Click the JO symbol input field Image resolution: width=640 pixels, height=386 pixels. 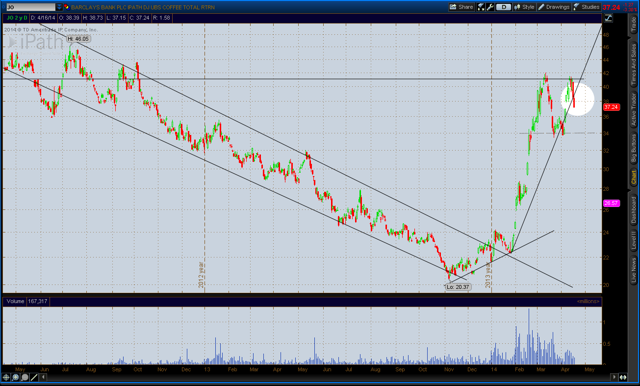click(30, 7)
